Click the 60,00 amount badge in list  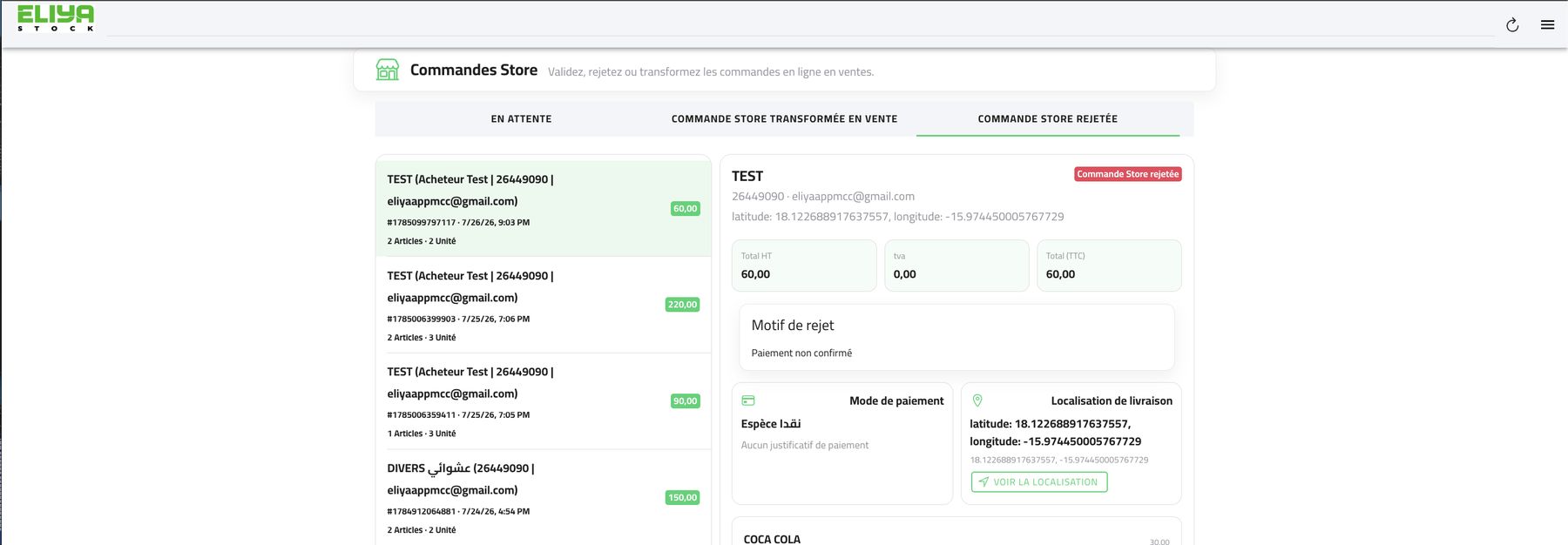(x=685, y=208)
